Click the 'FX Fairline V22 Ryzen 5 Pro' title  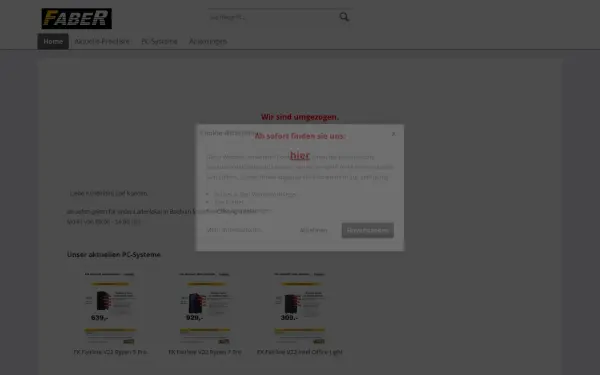pos(110,352)
